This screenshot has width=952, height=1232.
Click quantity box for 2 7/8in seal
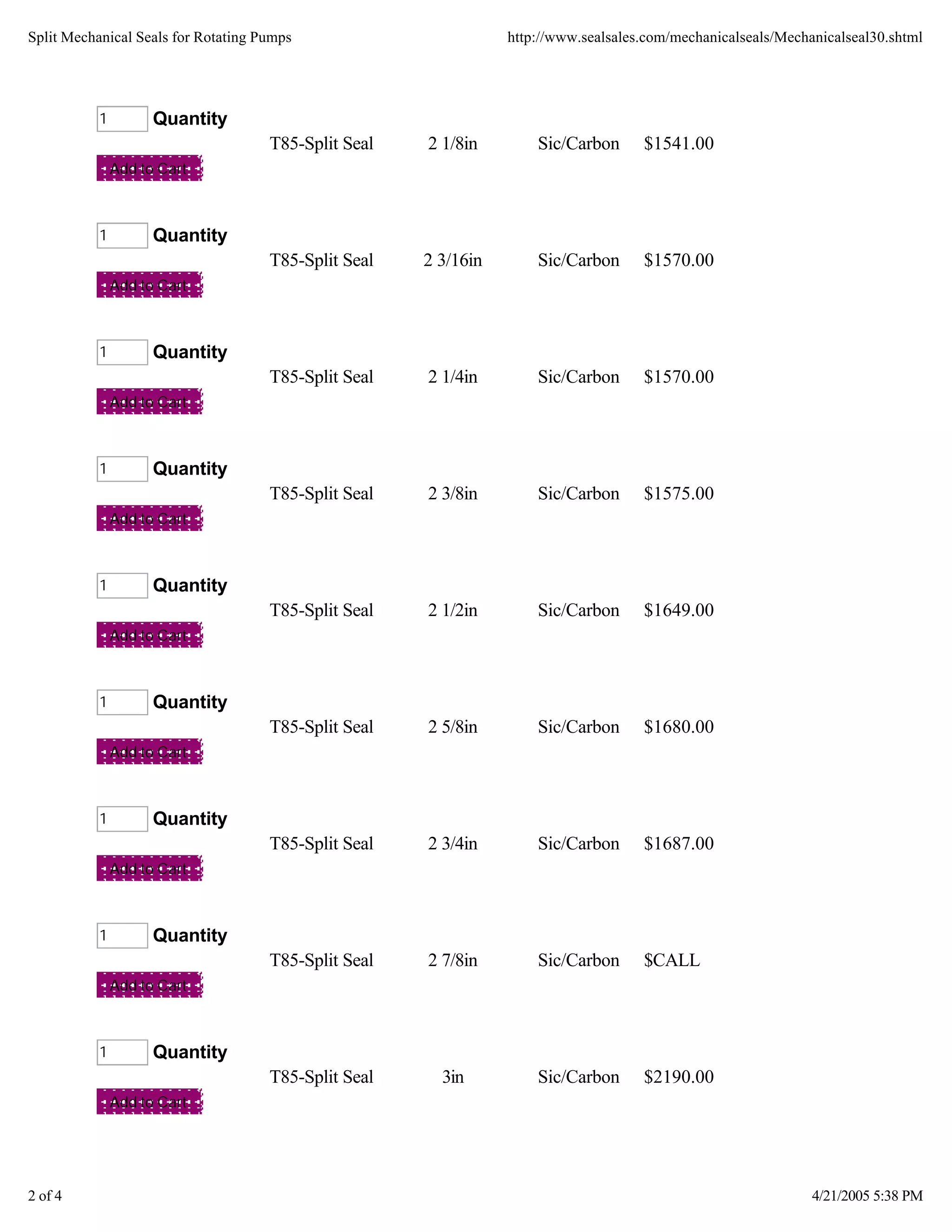pyautogui.click(x=122, y=936)
